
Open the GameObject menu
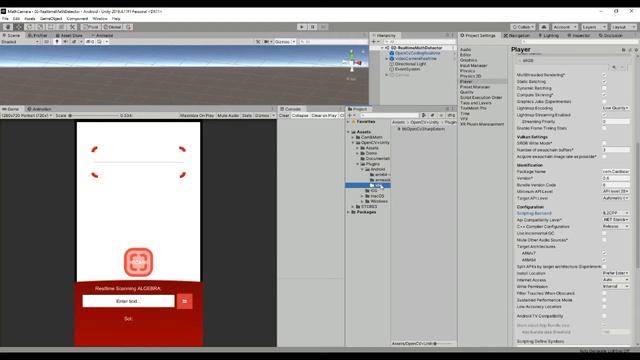pyautogui.click(x=51, y=19)
